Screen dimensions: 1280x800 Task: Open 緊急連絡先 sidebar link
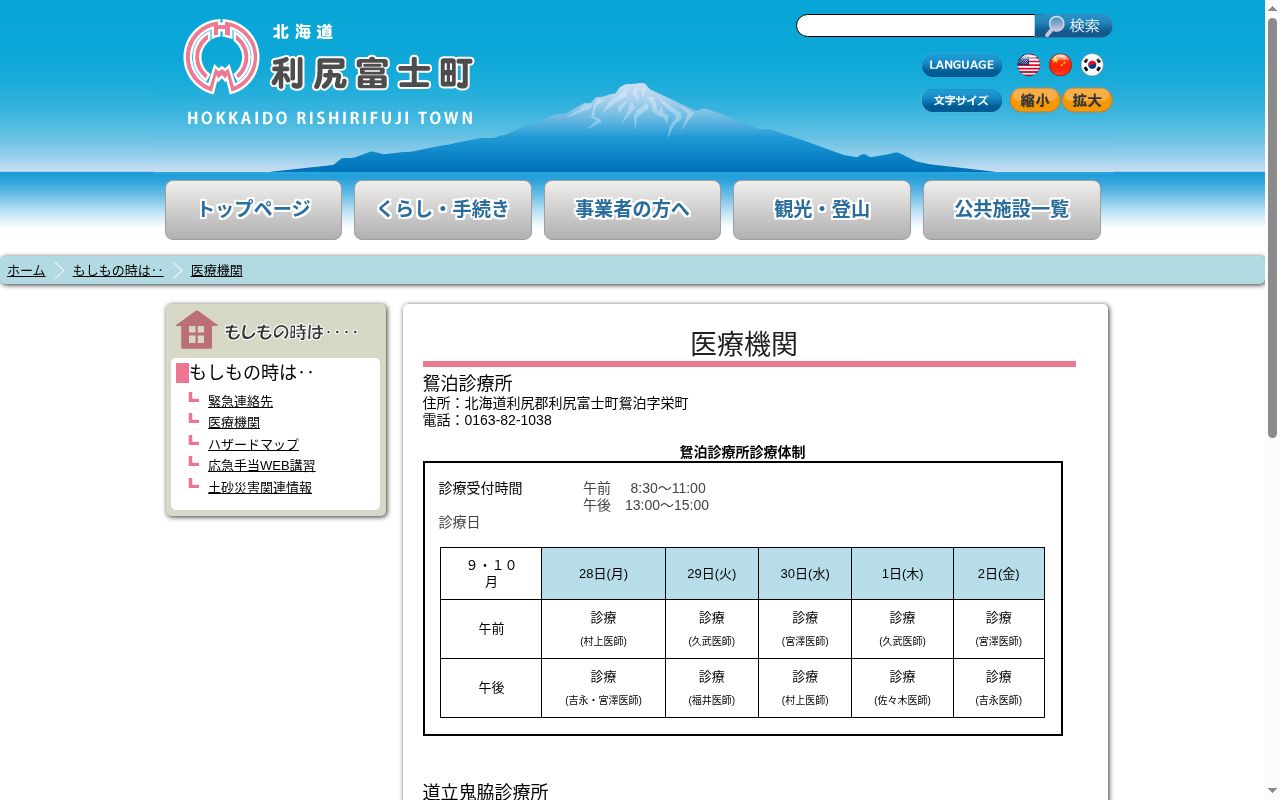[240, 401]
